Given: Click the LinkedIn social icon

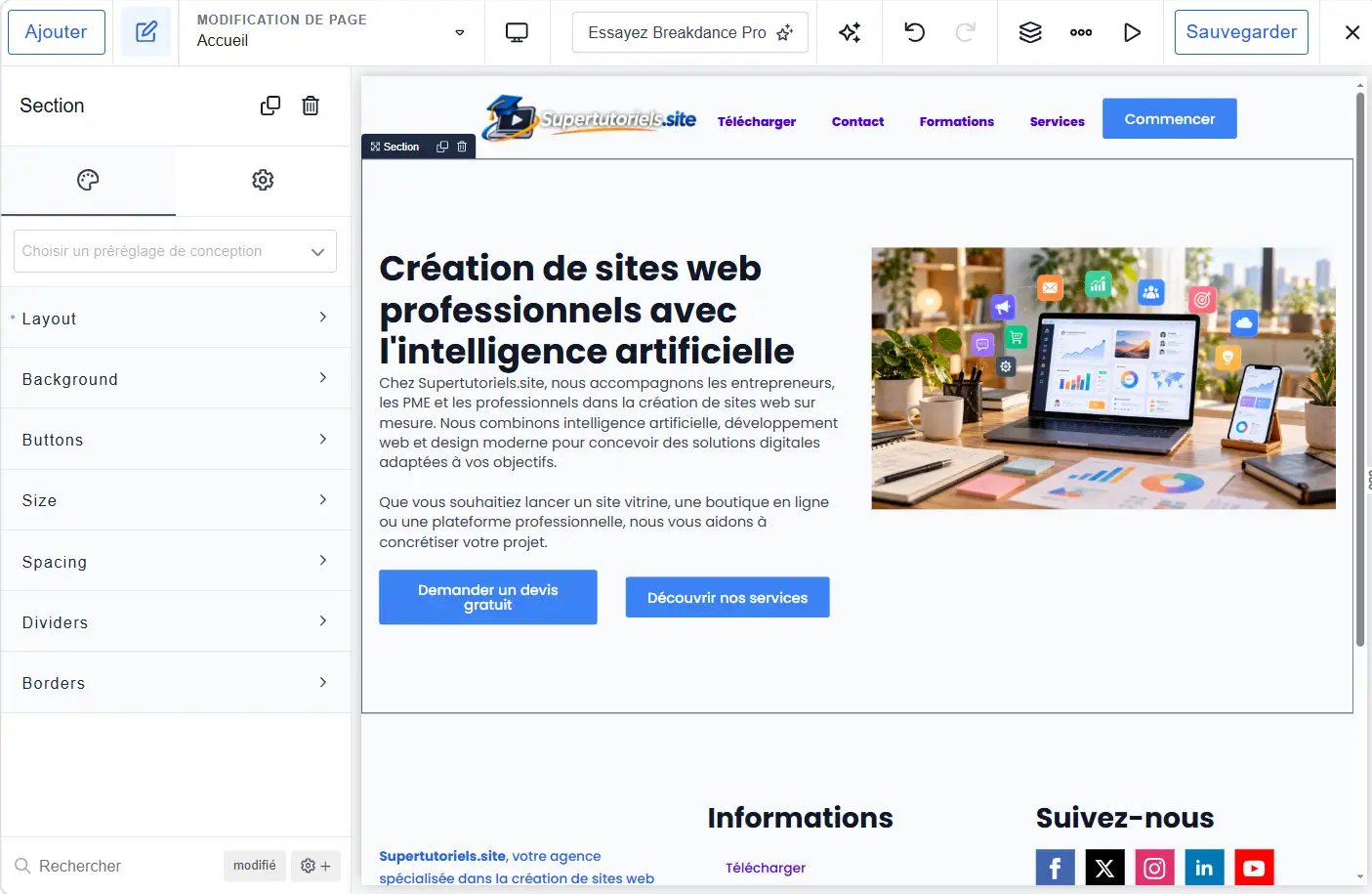Looking at the screenshot, I should [x=1205, y=868].
